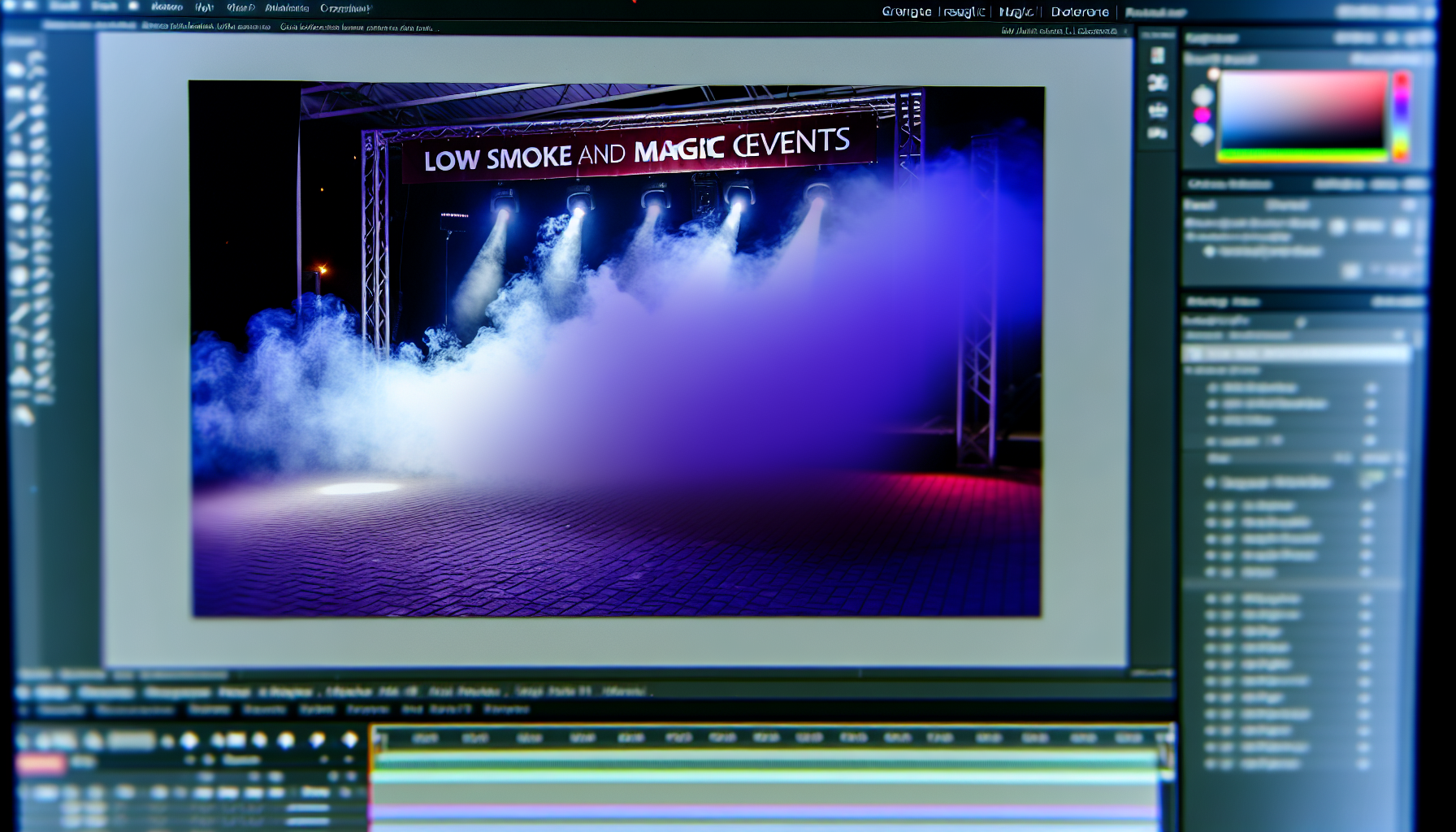Image resolution: width=1456 pixels, height=832 pixels.
Task: Click the third icon in the narrow panel strip
Action: [x=1158, y=109]
